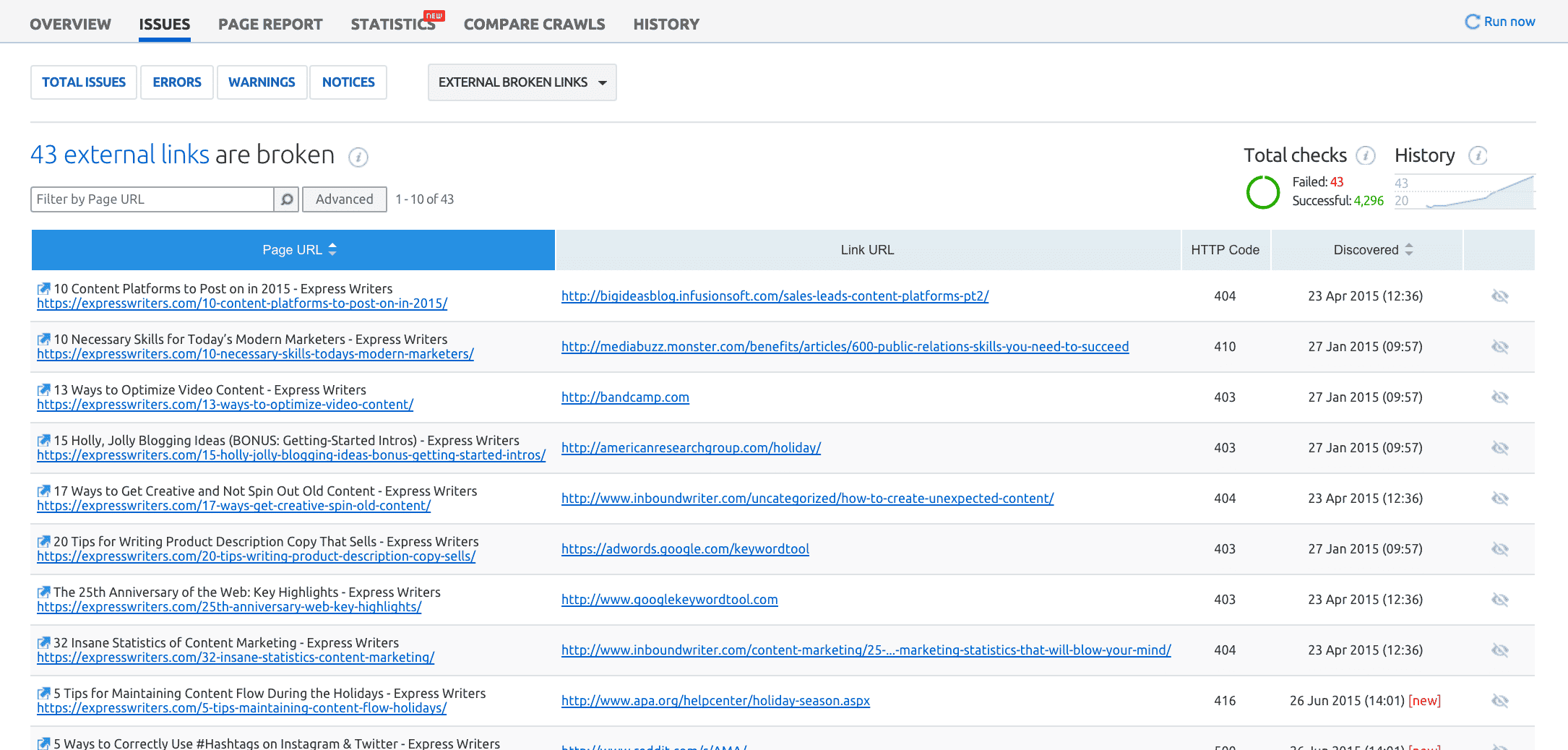Click the Failed: 43 count
The height and width of the screenshot is (750, 1568).
1318,182
